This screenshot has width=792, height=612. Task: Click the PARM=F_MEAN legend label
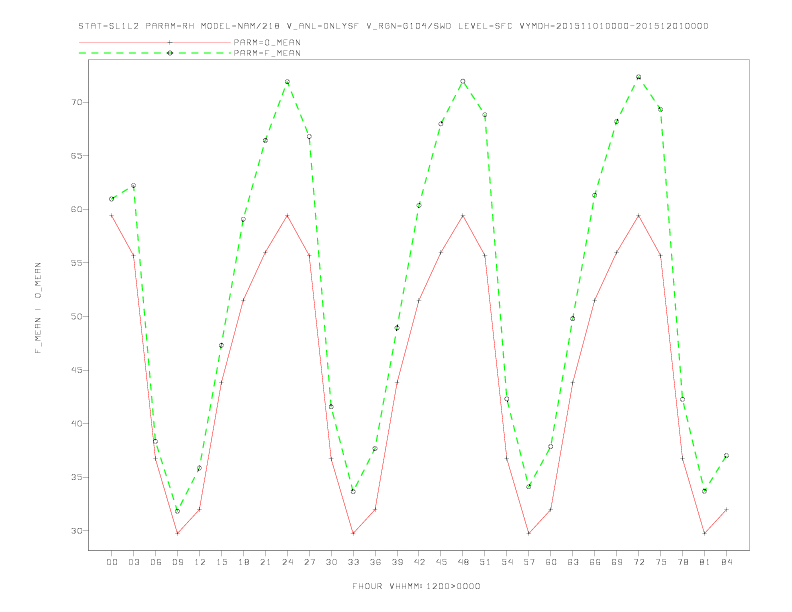267,53
